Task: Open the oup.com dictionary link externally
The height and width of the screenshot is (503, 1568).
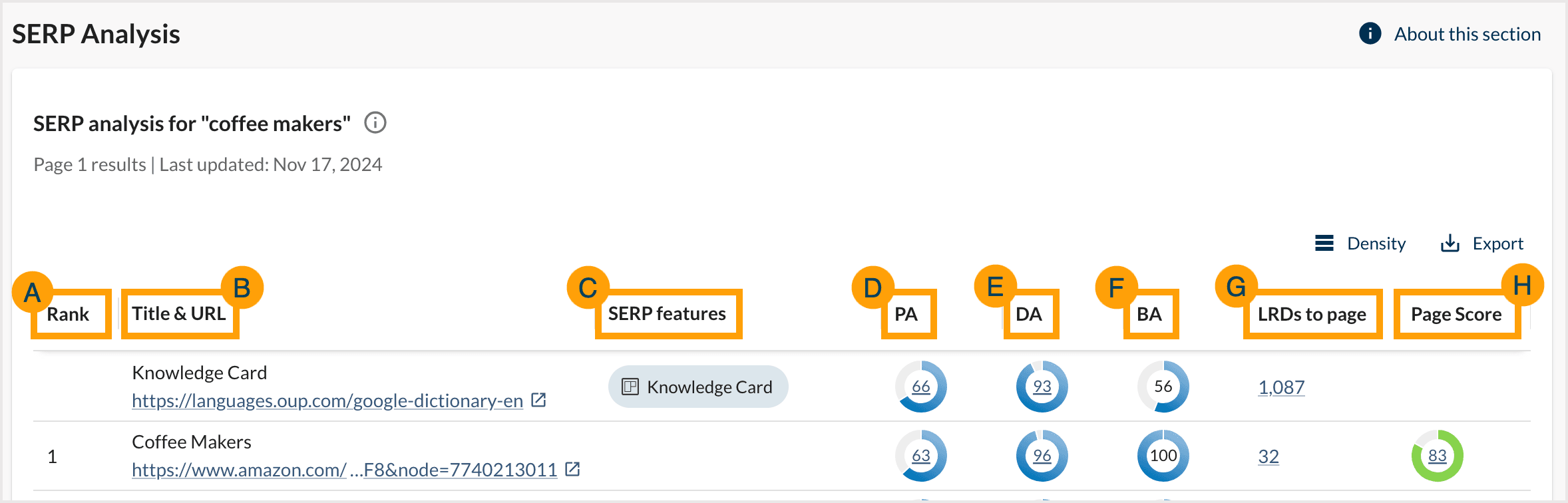Action: tap(539, 400)
